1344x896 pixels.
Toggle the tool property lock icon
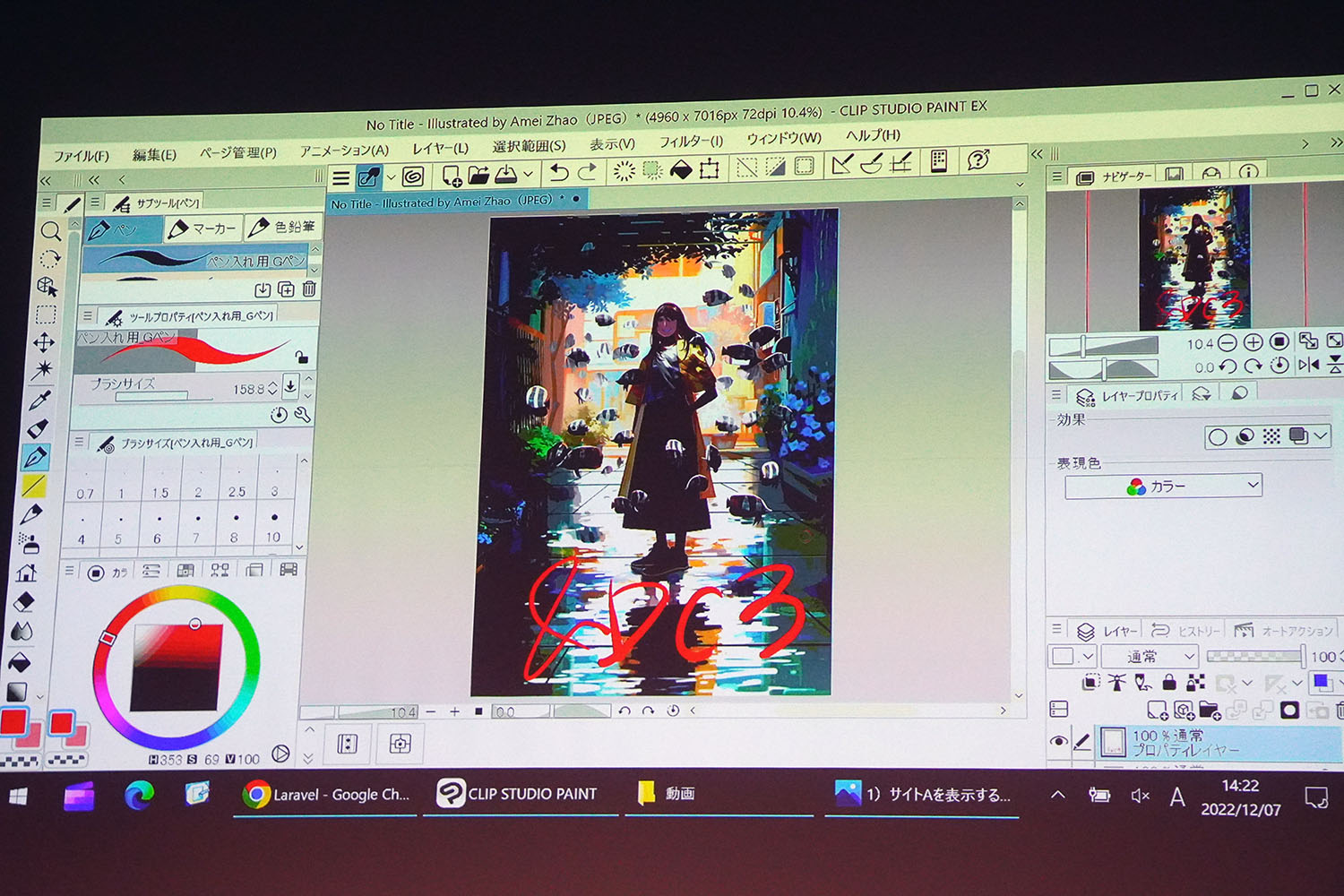point(302,358)
